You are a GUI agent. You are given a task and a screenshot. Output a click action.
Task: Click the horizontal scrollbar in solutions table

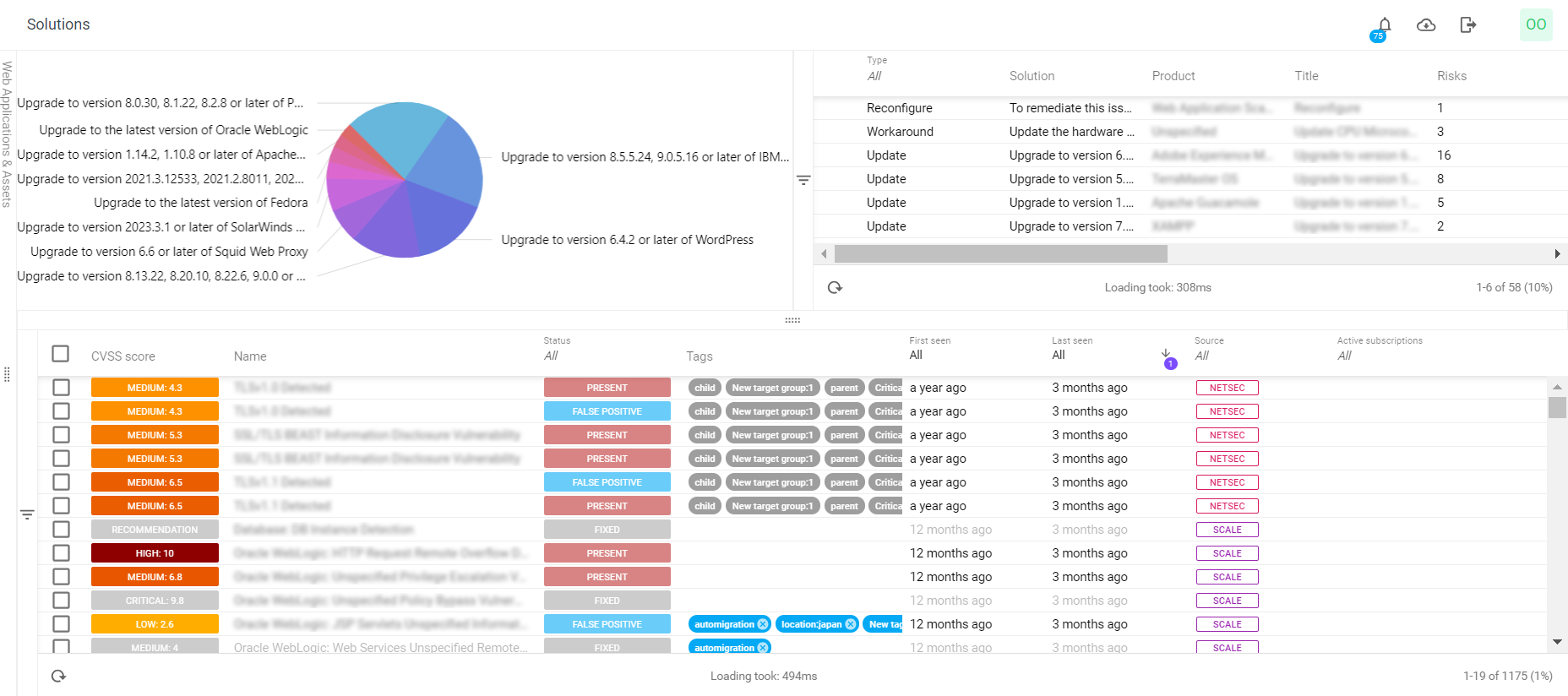click(1000, 254)
